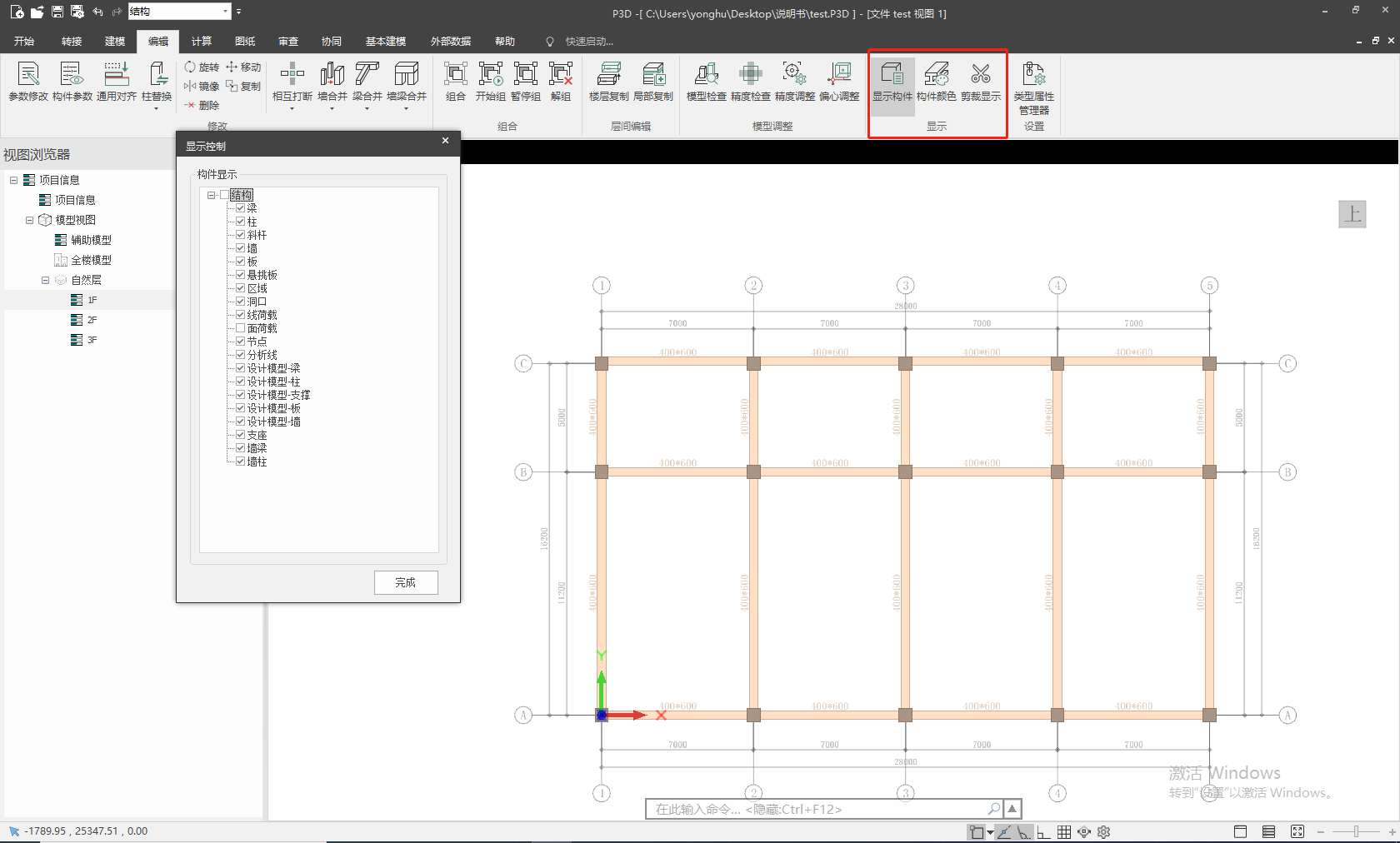Collapse the 结构 tree node in dialog
The height and width of the screenshot is (843, 1400).
[x=212, y=195]
